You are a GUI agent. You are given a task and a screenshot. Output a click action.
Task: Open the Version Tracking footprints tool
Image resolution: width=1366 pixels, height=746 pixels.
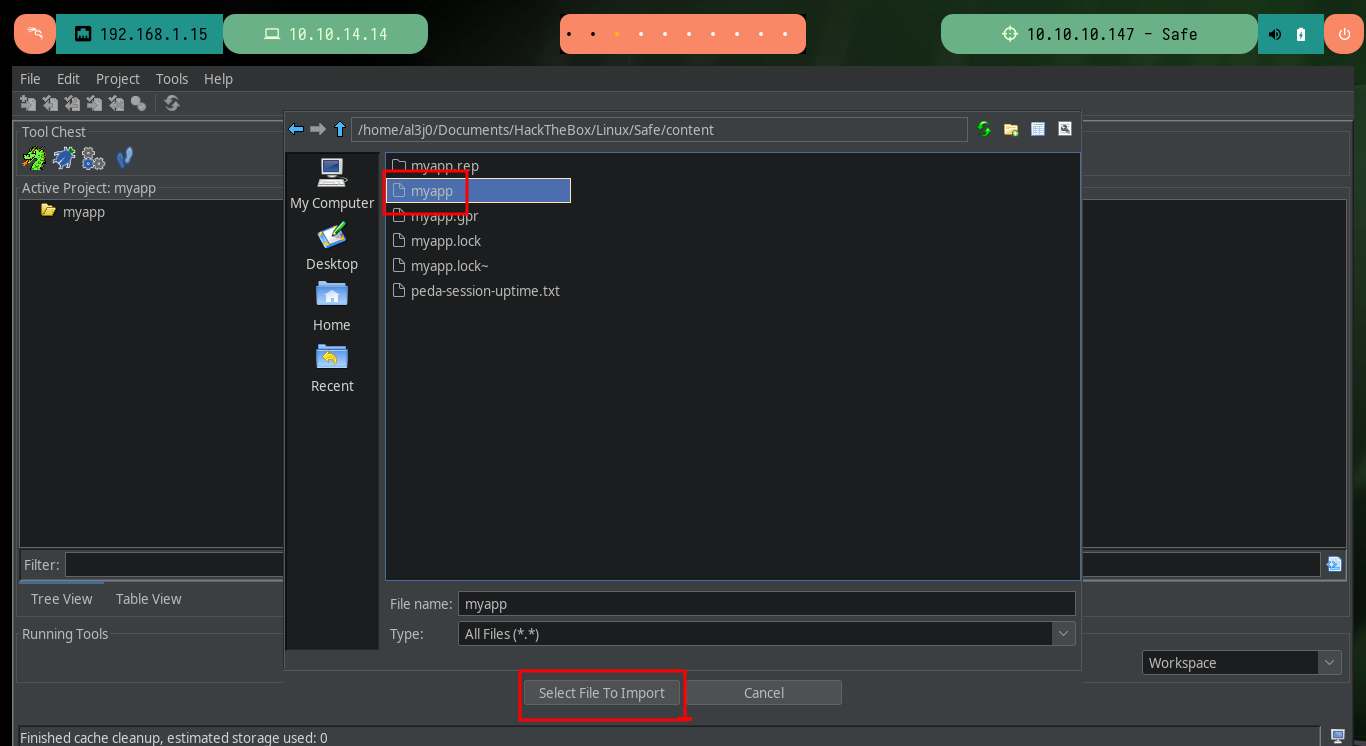(x=125, y=158)
